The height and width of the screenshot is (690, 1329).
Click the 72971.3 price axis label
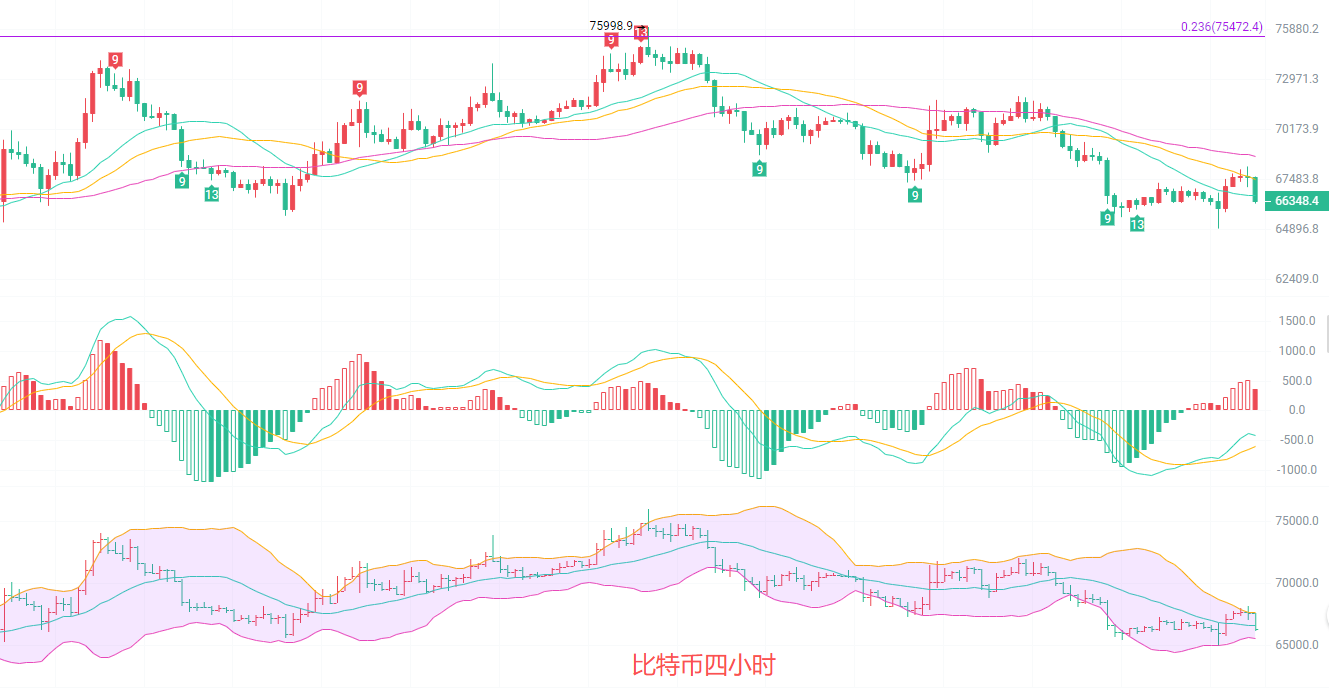1296,78
